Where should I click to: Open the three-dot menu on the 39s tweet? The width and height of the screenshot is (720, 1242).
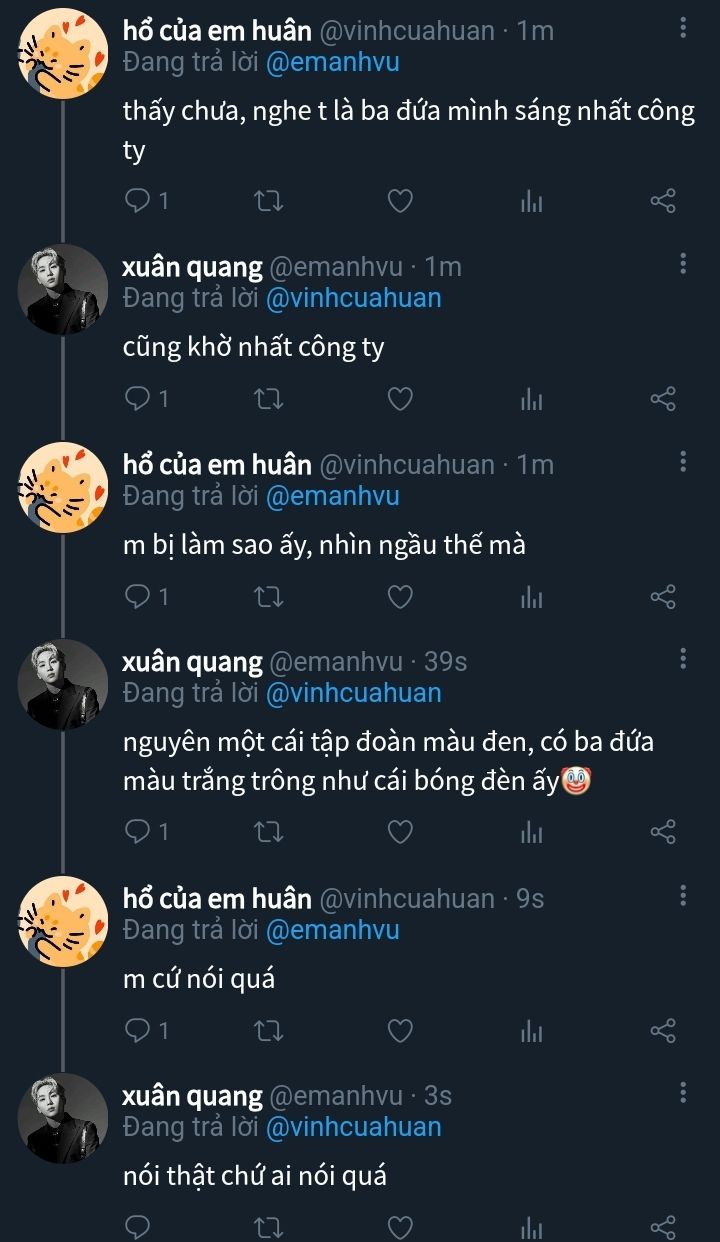683,659
